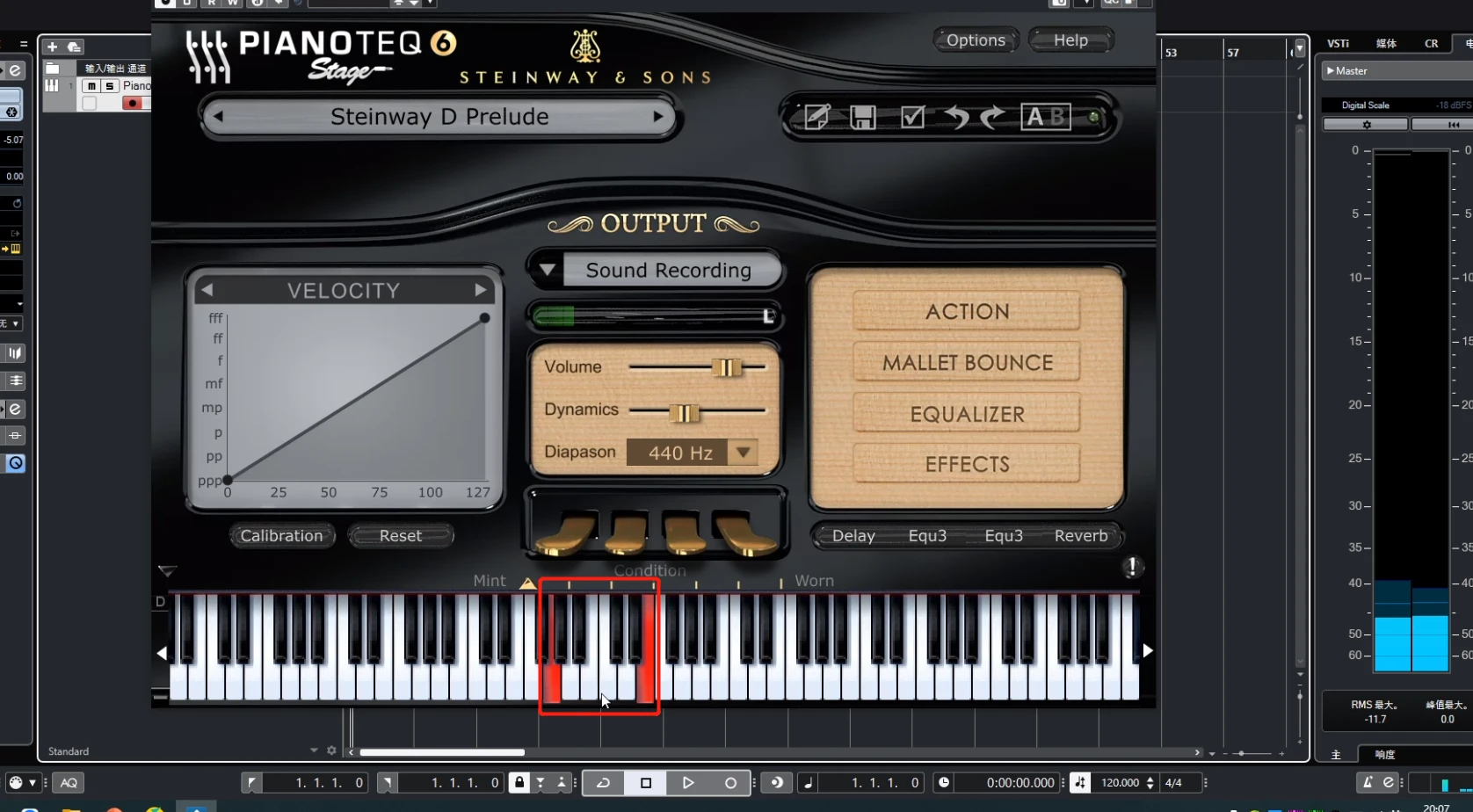Click the meter reset skip-back button

click(1454, 125)
